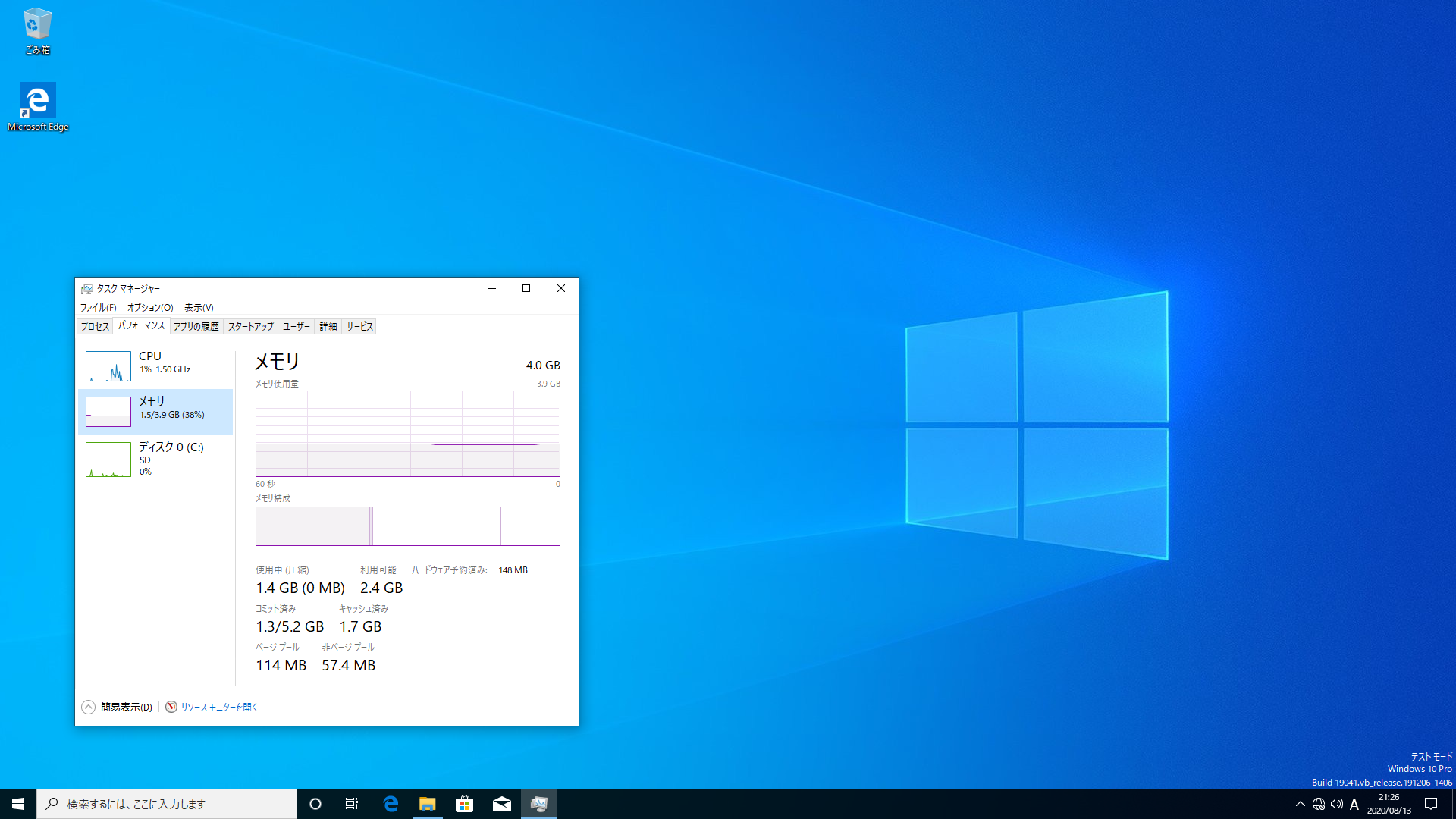Click the 148 MB hardware reserved value
Viewport: 1456px width, 819px height.
[513, 570]
